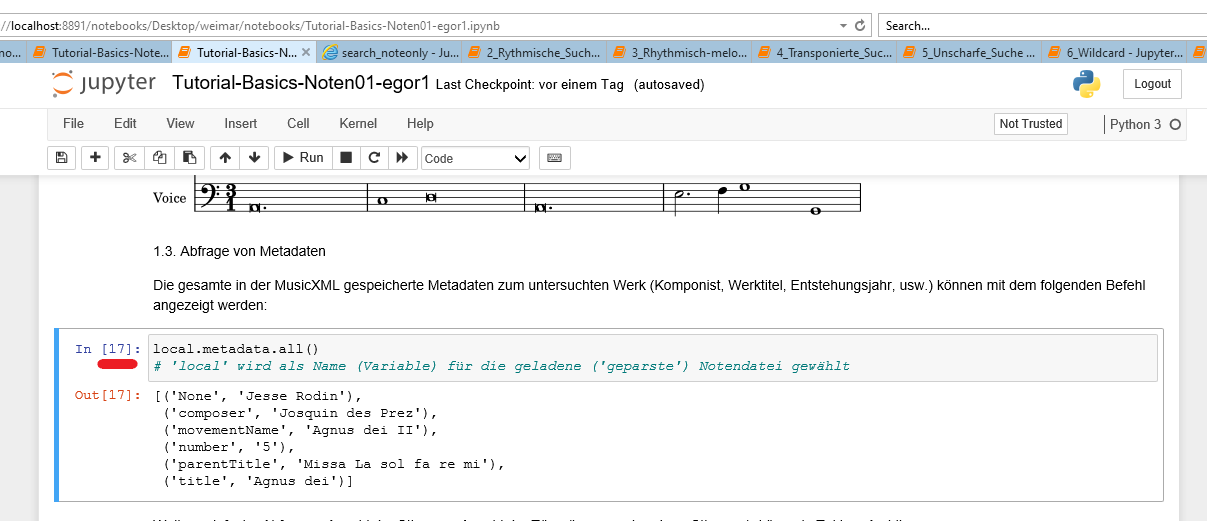Move selected cell down arrow
Viewport: 1207px width, 521px height.
tap(254, 158)
